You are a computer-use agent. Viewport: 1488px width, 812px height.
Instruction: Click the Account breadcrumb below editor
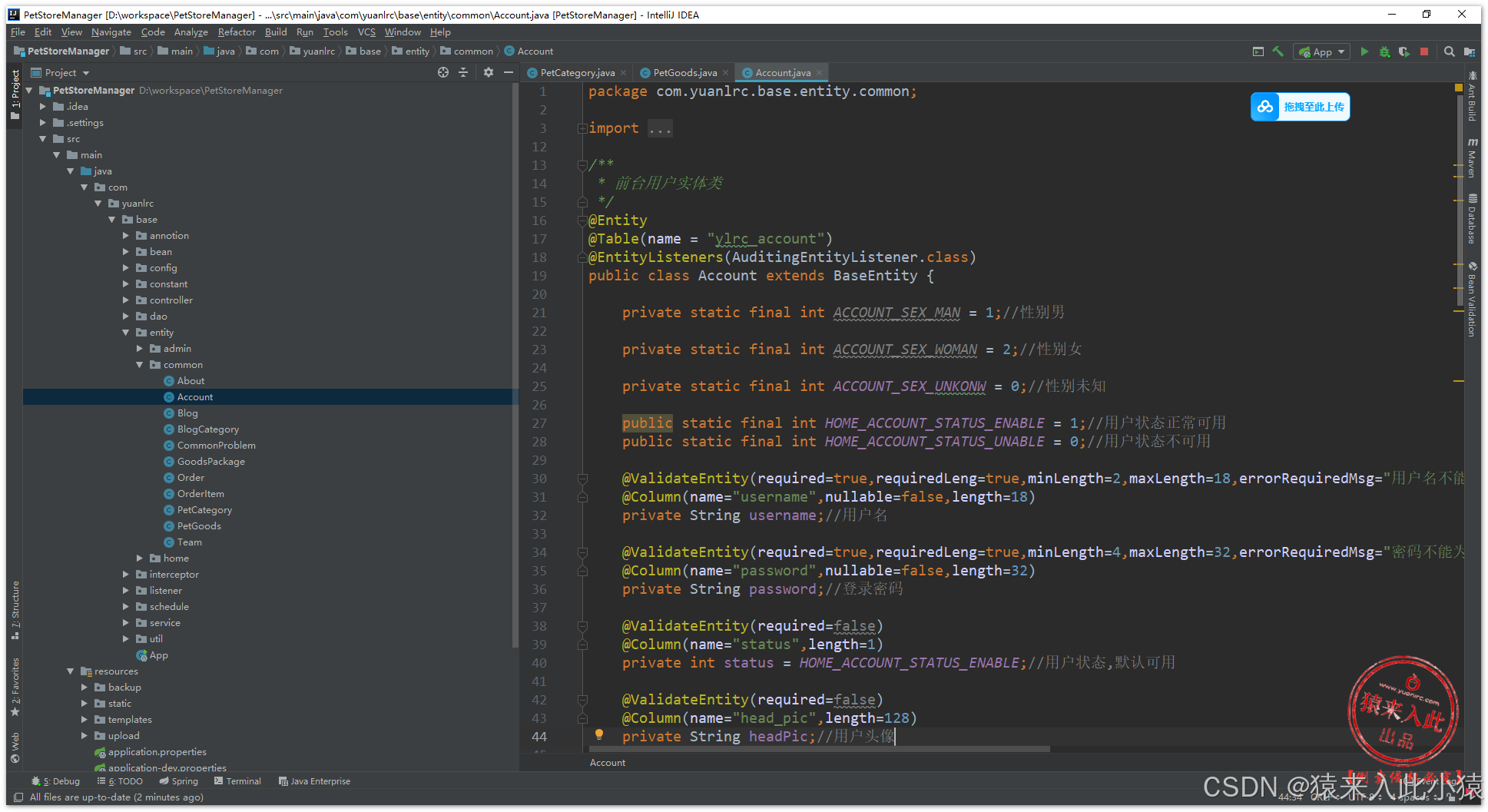coord(607,763)
